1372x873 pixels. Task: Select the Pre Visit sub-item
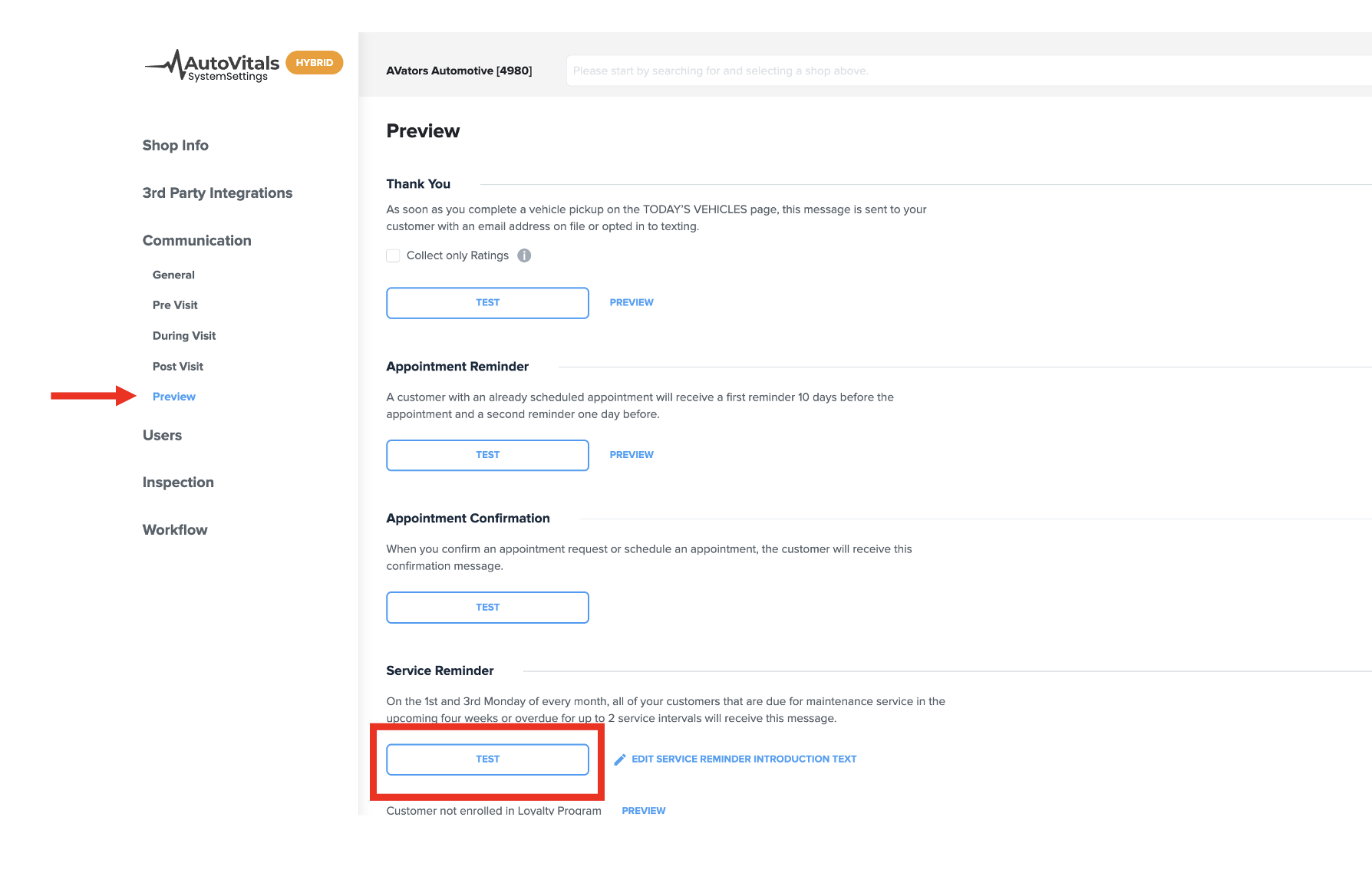click(175, 305)
